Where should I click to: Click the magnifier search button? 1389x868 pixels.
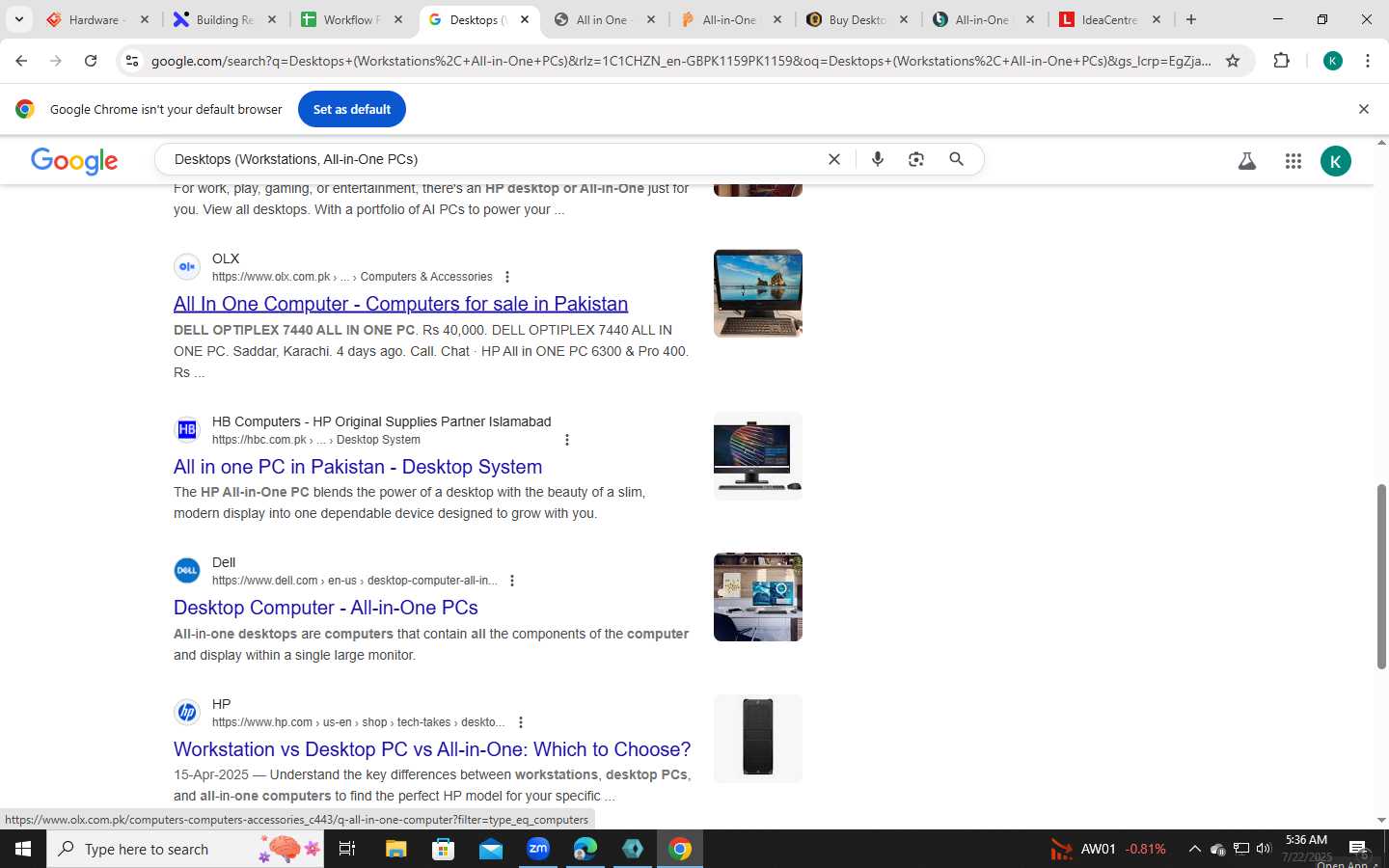pyautogui.click(x=956, y=159)
